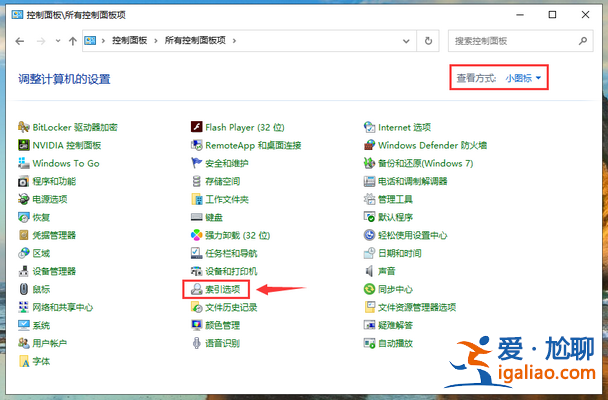Refresh the Control Panel address bar
This screenshot has height=400, width=608.
pyautogui.click(x=429, y=41)
